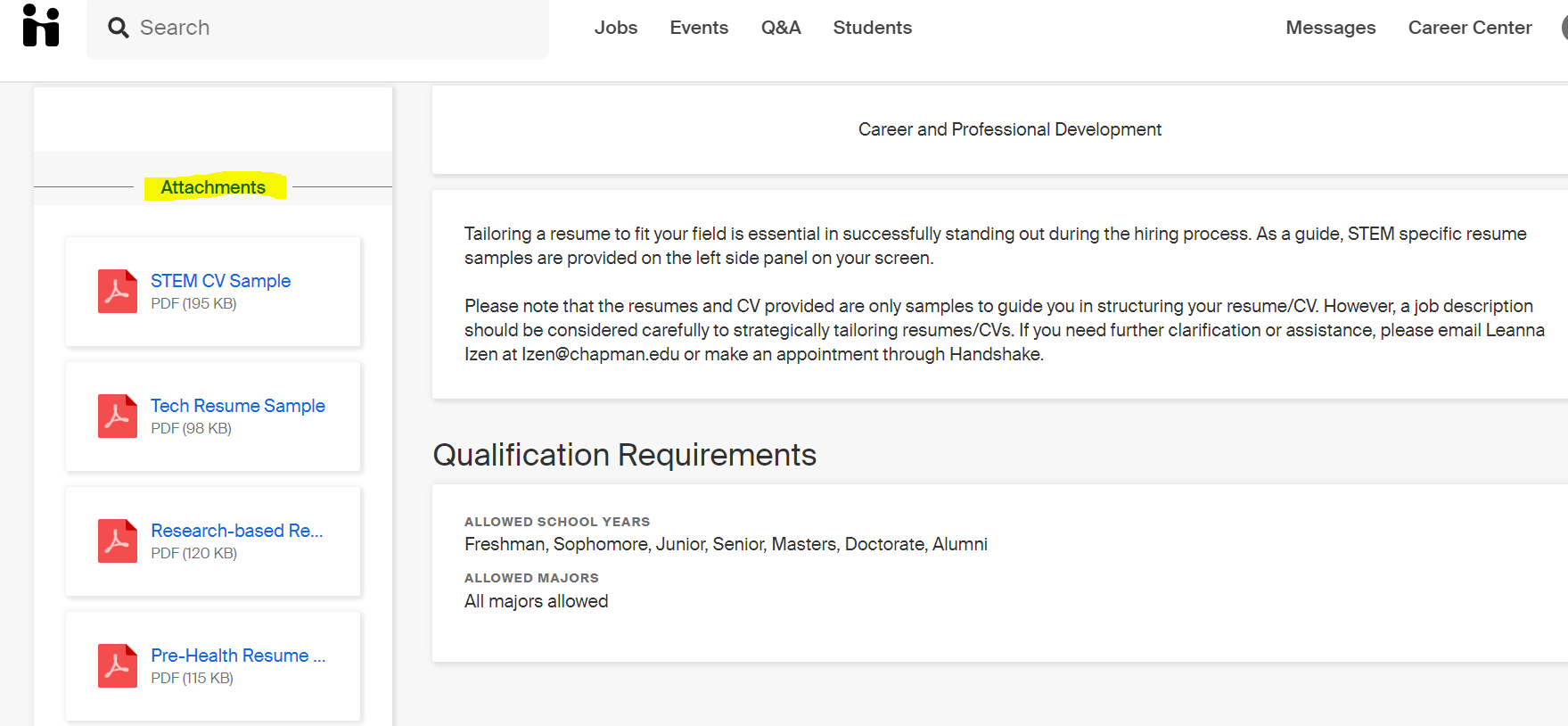Screen dimensions: 1568x726
Task: Click the profile avatar at top right
Action: 1564,28
